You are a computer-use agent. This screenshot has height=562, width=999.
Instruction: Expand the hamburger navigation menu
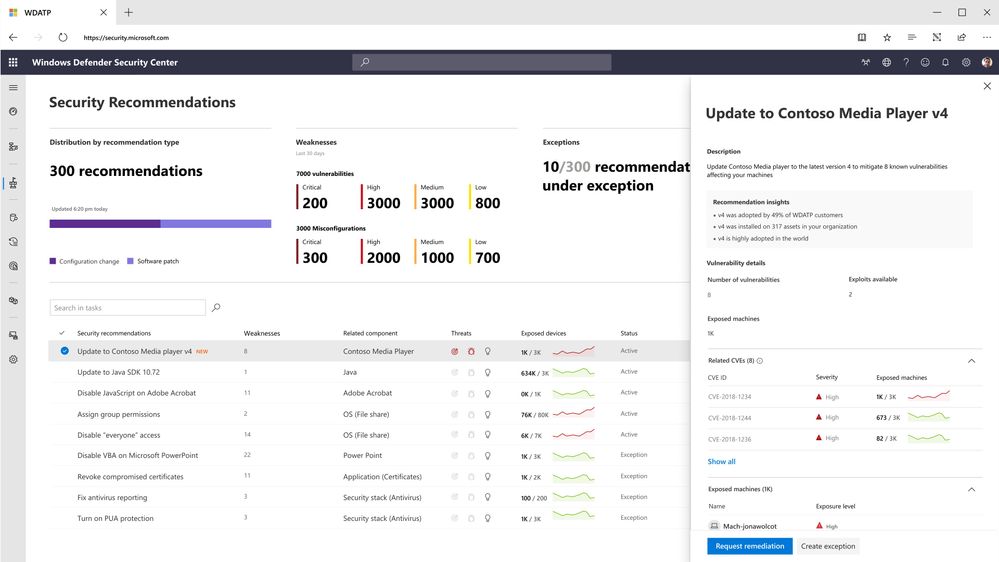coord(13,87)
